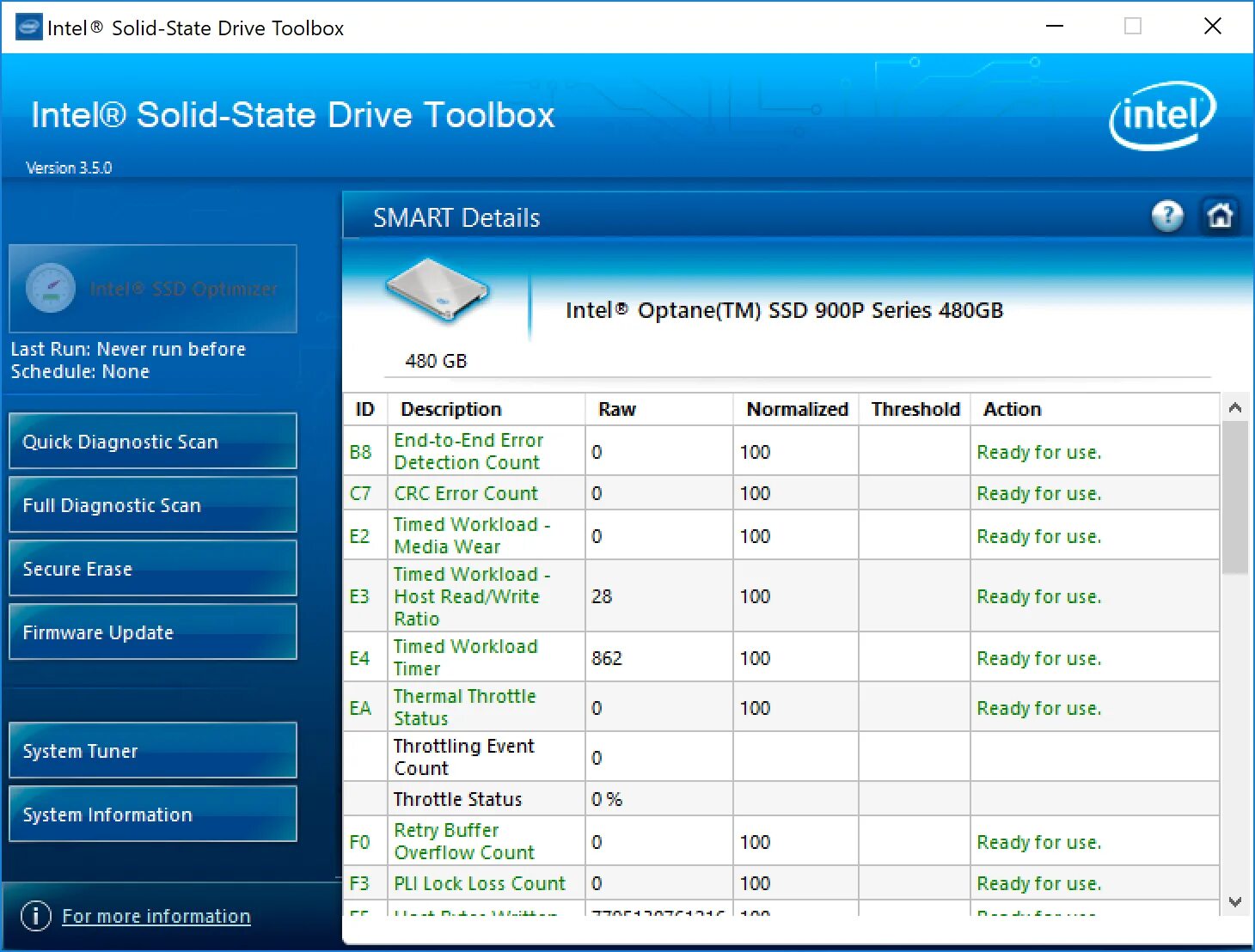Click Last Run: Never run before text
This screenshot has width=1255, height=952.
[x=128, y=350]
